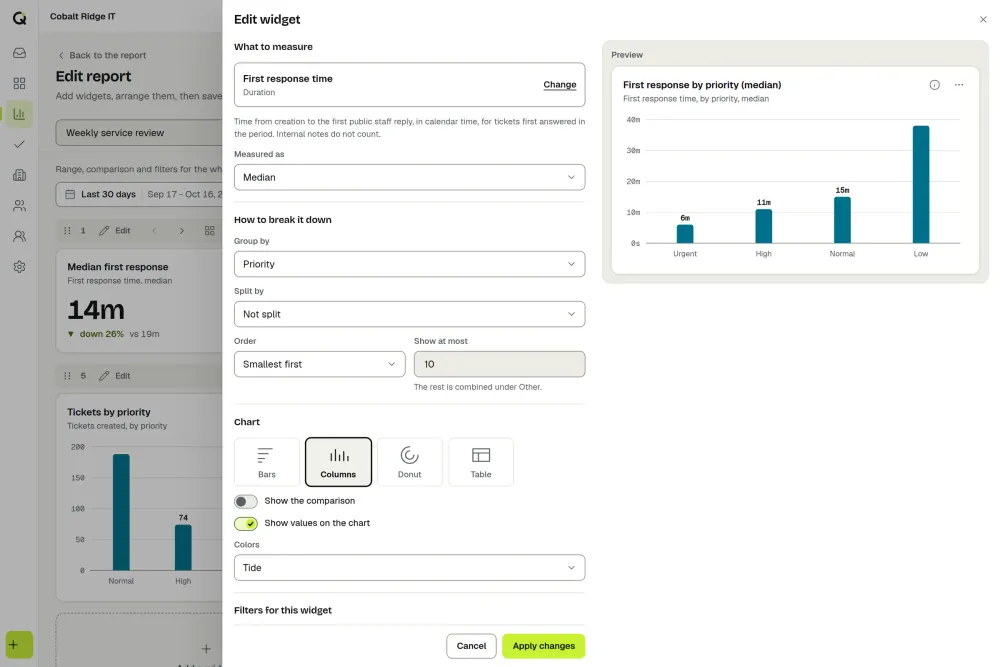
Task: Click the Cancel button
Action: (x=471, y=646)
